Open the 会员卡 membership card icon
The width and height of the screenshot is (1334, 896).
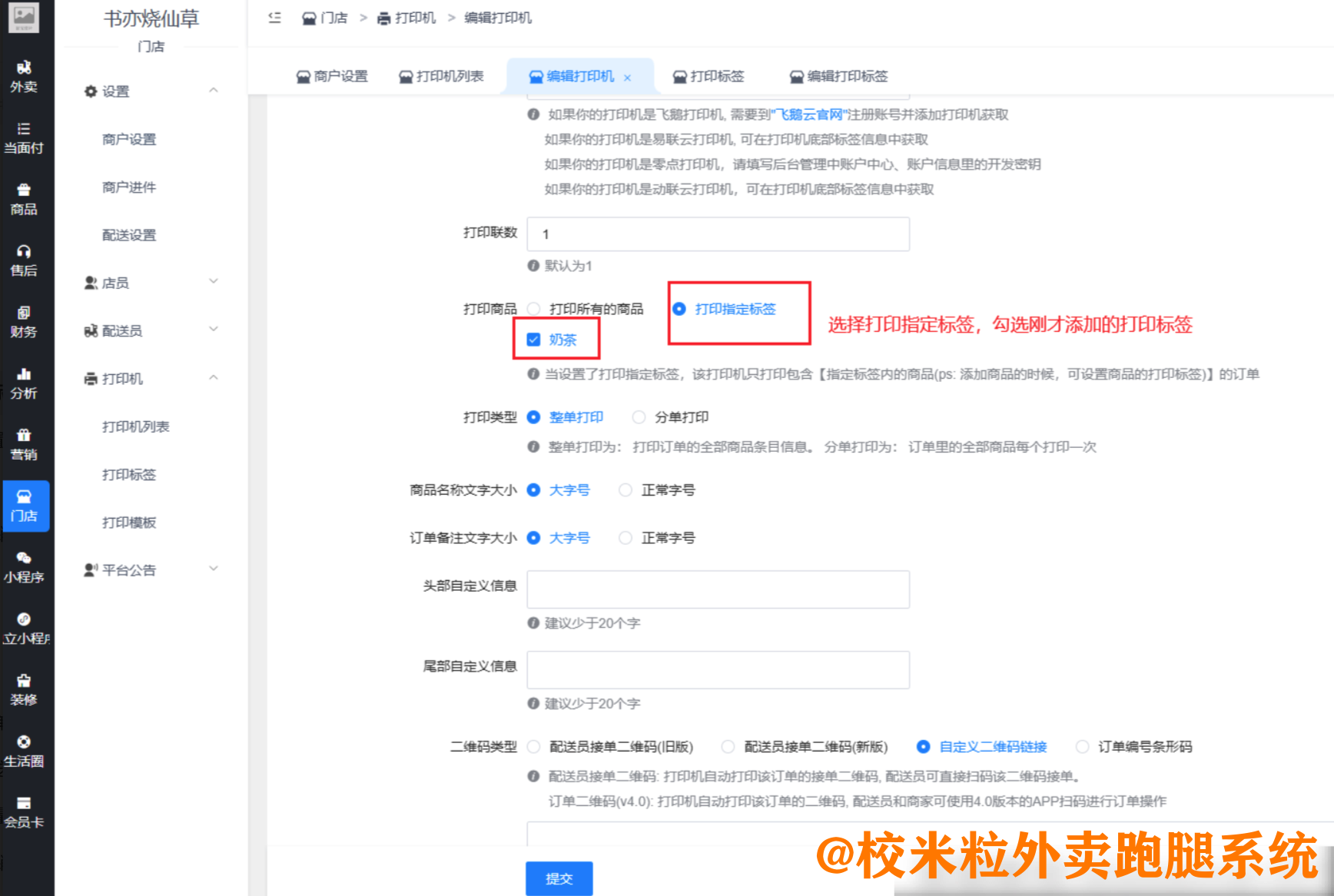tap(25, 811)
